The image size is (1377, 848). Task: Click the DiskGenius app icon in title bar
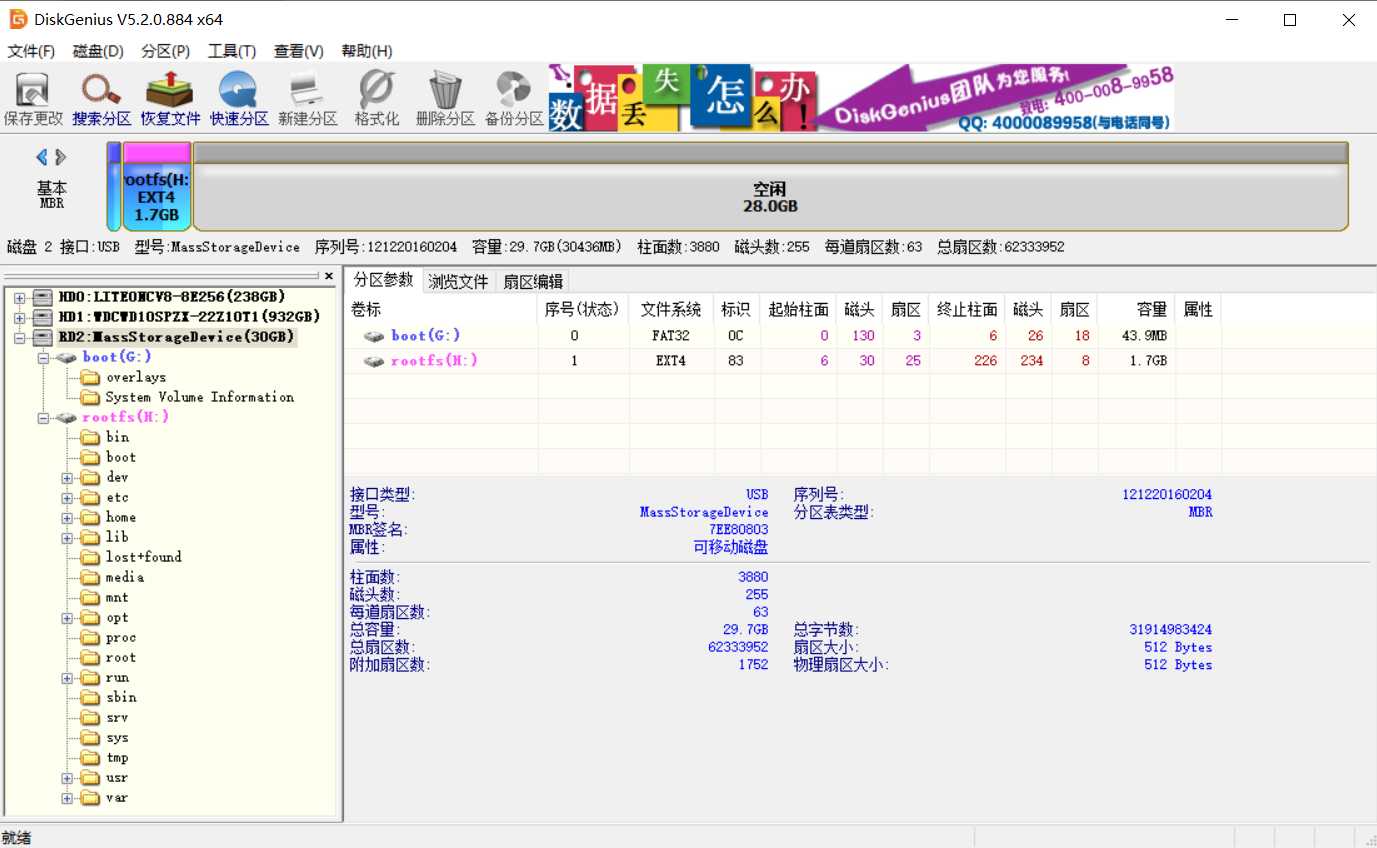coord(18,19)
